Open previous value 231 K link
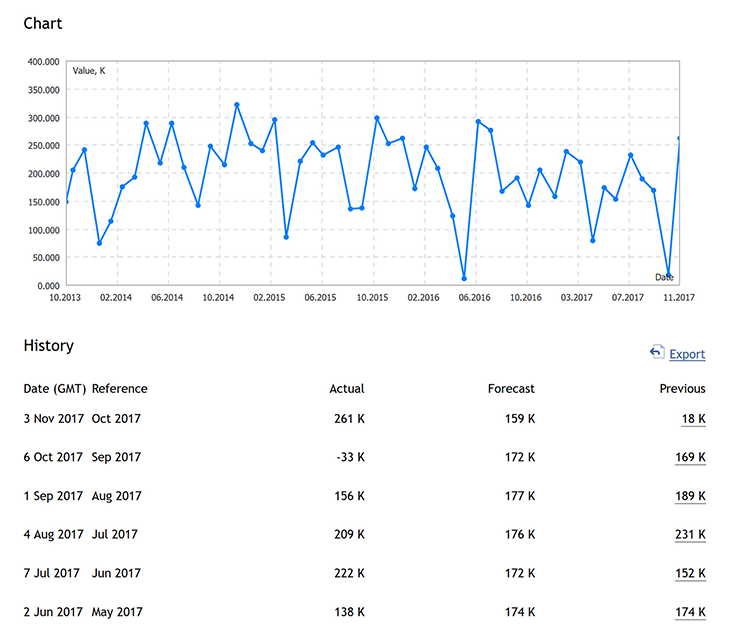 pos(690,534)
